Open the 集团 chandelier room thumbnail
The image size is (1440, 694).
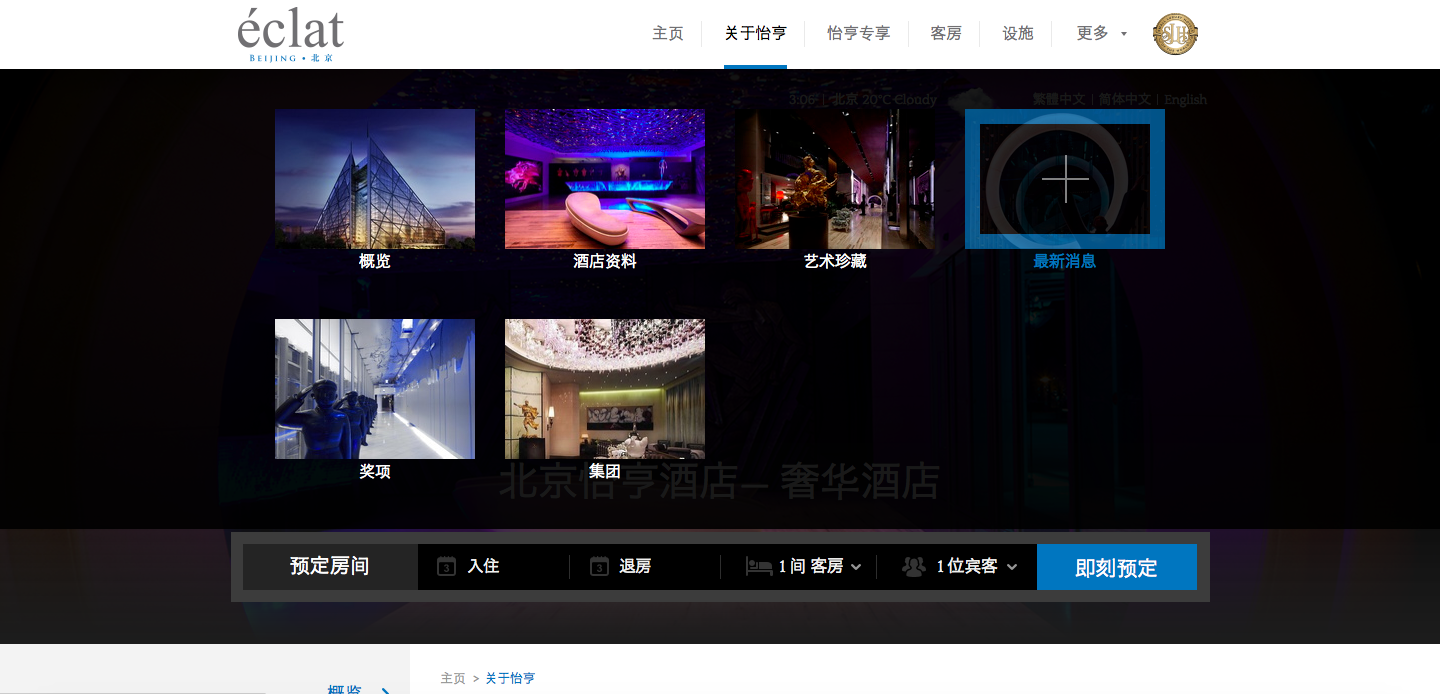point(605,389)
